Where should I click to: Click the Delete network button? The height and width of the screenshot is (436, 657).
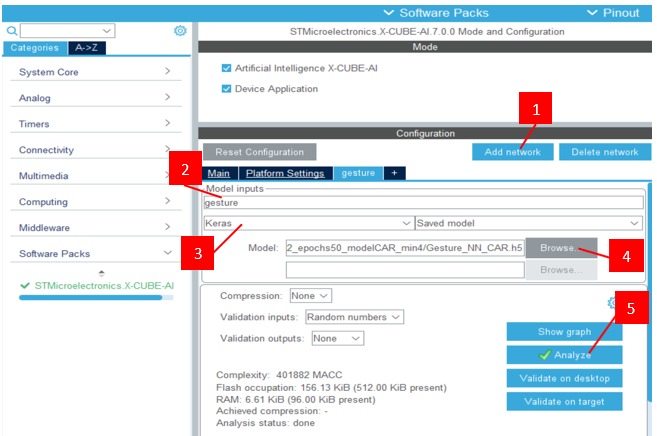click(x=605, y=152)
